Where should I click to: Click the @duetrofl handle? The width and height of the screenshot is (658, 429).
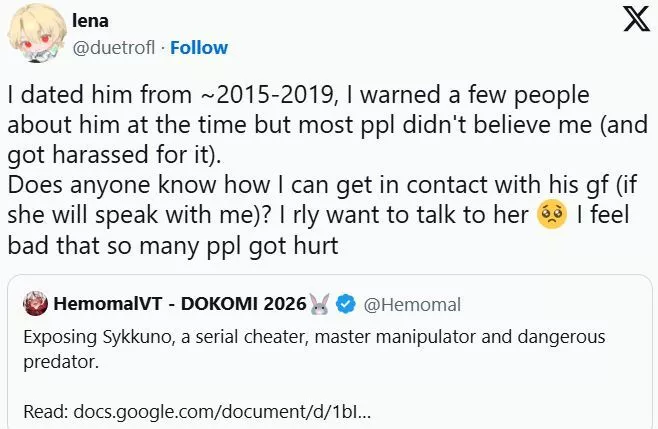click(116, 47)
